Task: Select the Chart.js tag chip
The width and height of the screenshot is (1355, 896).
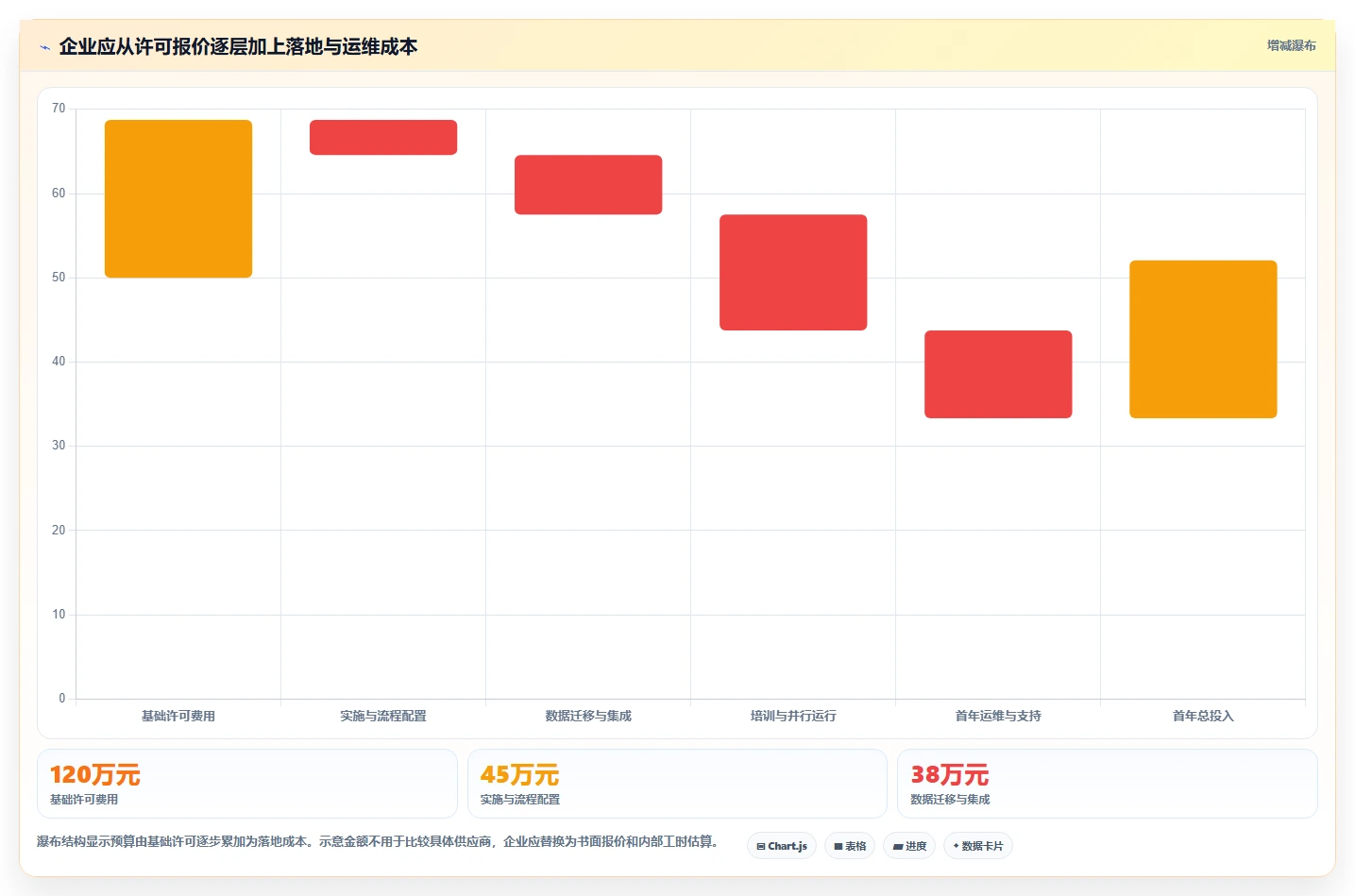Action: (782, 846)
